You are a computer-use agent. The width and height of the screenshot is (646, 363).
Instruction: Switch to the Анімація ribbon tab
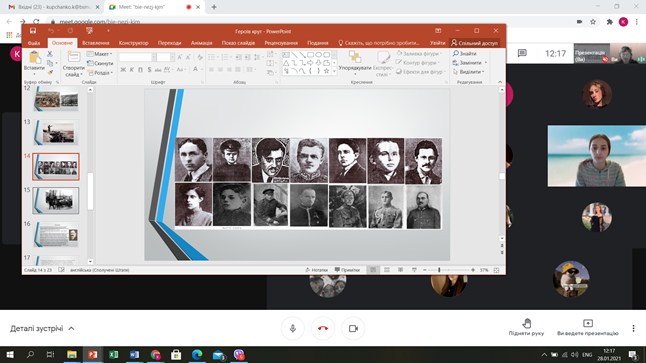click(x=201, y=43)
